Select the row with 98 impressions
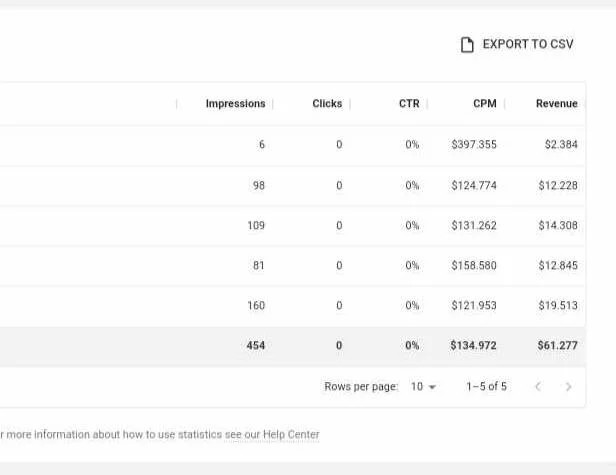The image size is (616, 475). click(291, 185)
